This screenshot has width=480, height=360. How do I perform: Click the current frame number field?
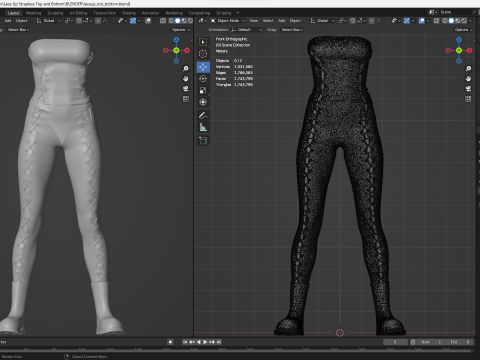[x=395, y=342]
